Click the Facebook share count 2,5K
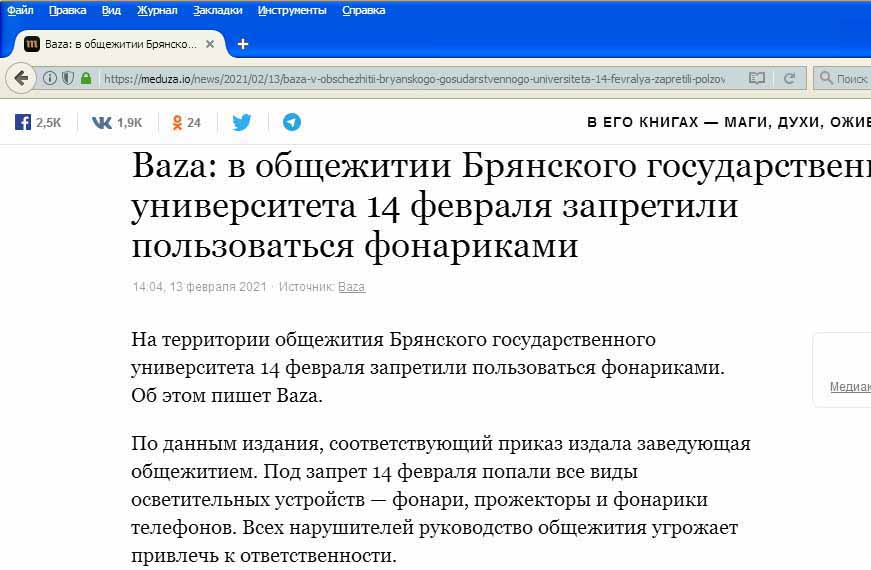 tap(49, 122)
